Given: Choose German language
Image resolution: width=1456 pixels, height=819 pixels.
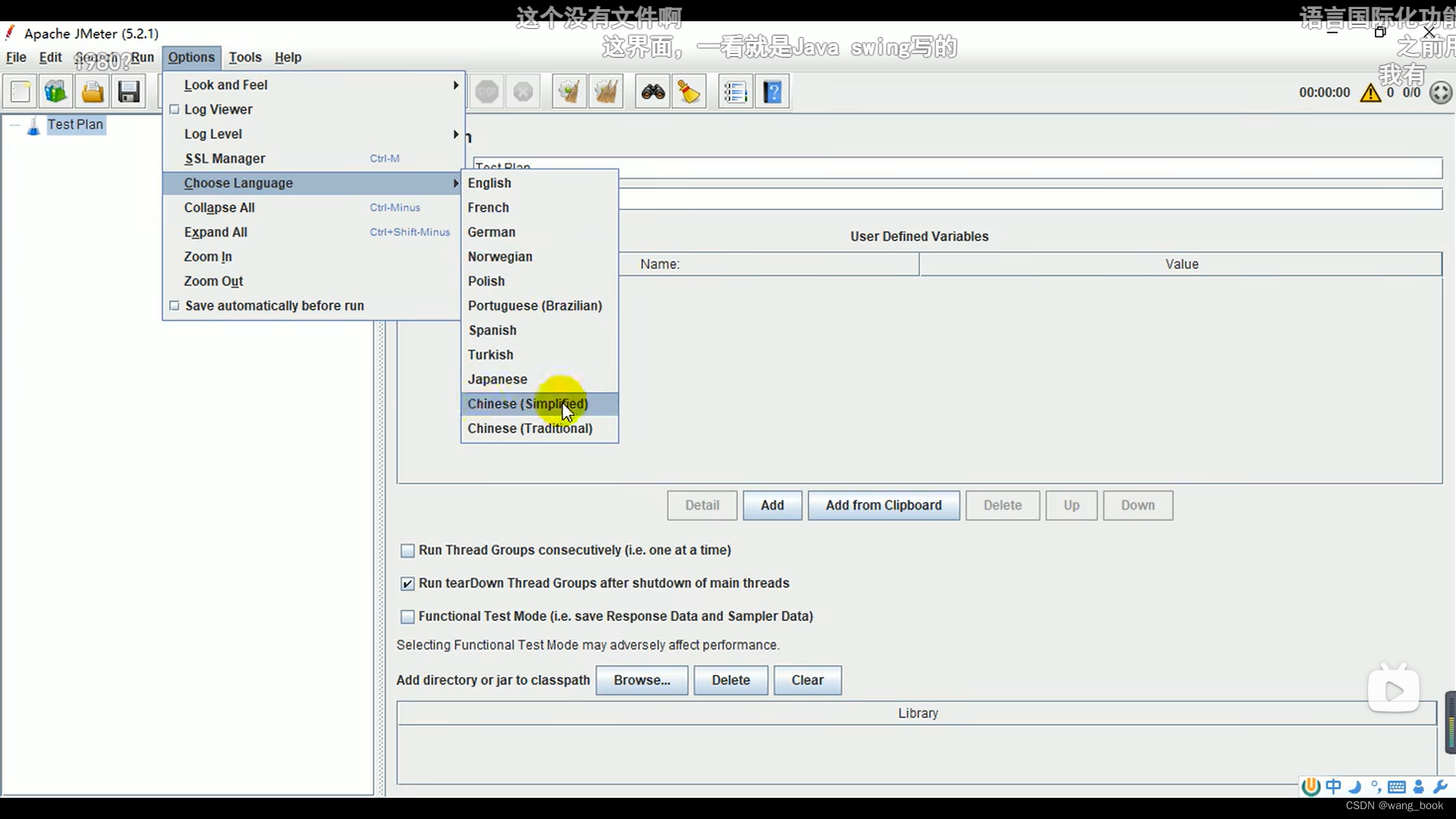Looking at the screenshot, I should coord(540,232).
